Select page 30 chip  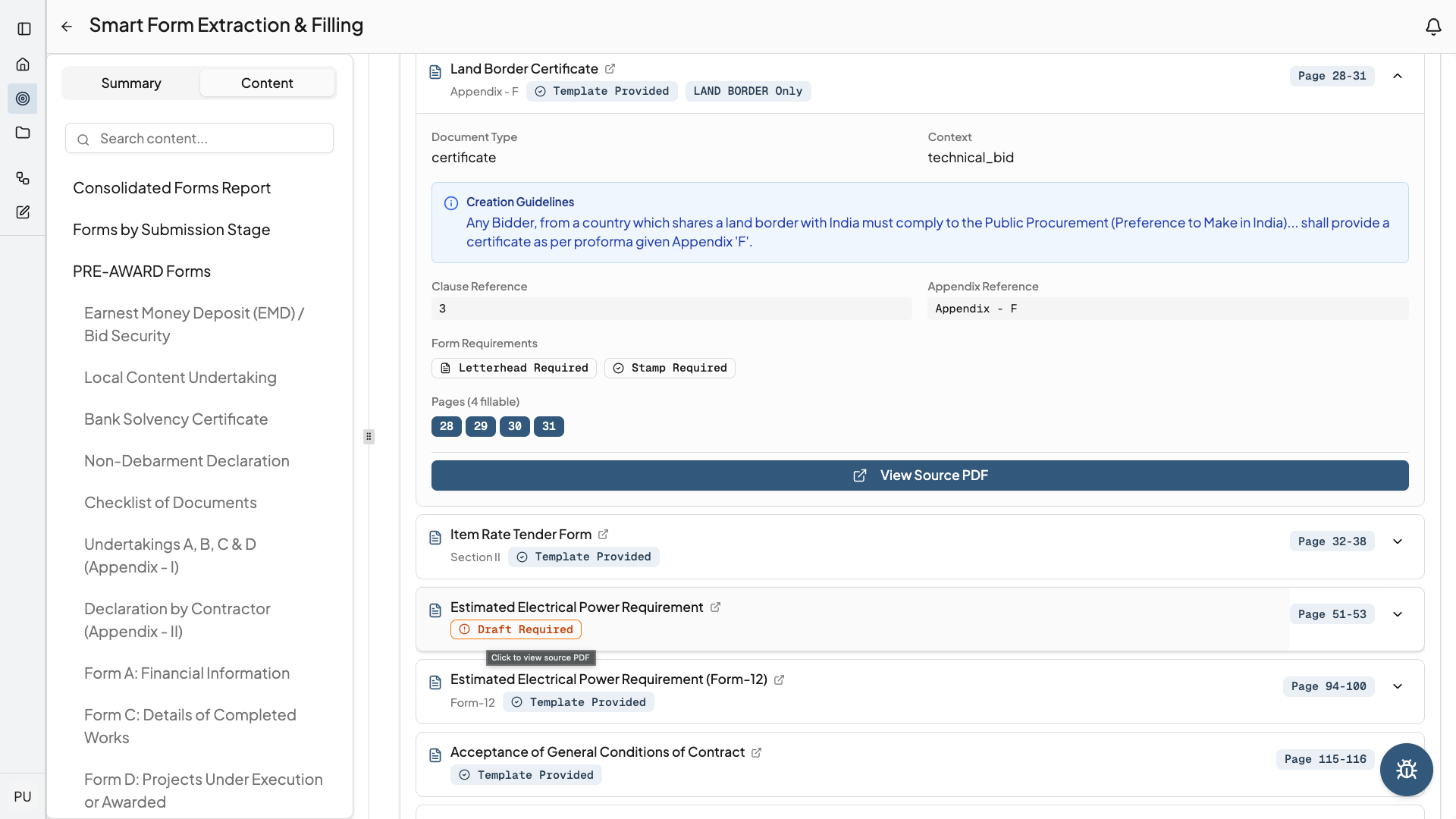point(514,426)
